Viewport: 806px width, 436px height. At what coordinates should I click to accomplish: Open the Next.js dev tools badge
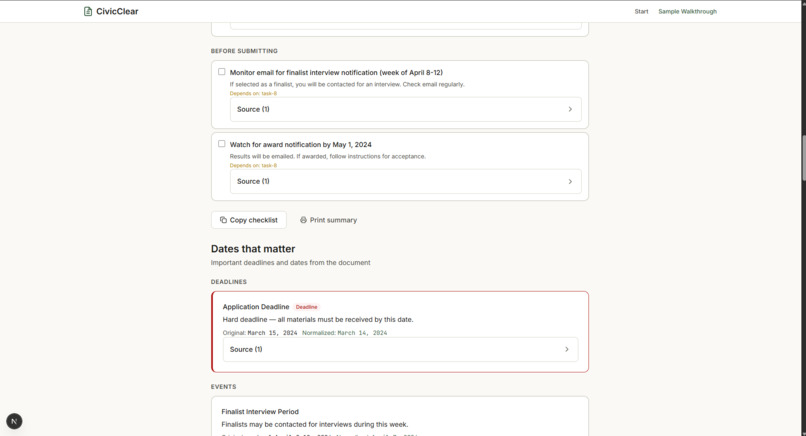pyautogui.click(x=14, y=421)
